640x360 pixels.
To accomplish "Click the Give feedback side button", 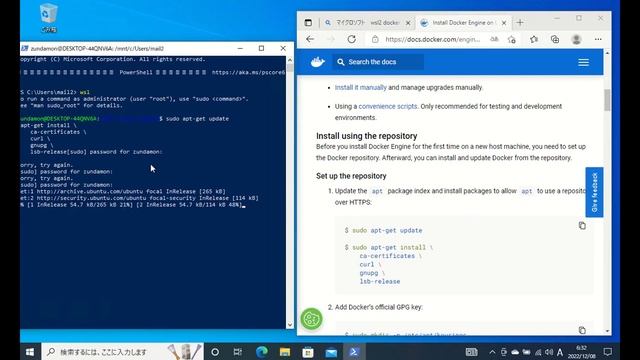I will pyautogui.click(x=594, y=192).
